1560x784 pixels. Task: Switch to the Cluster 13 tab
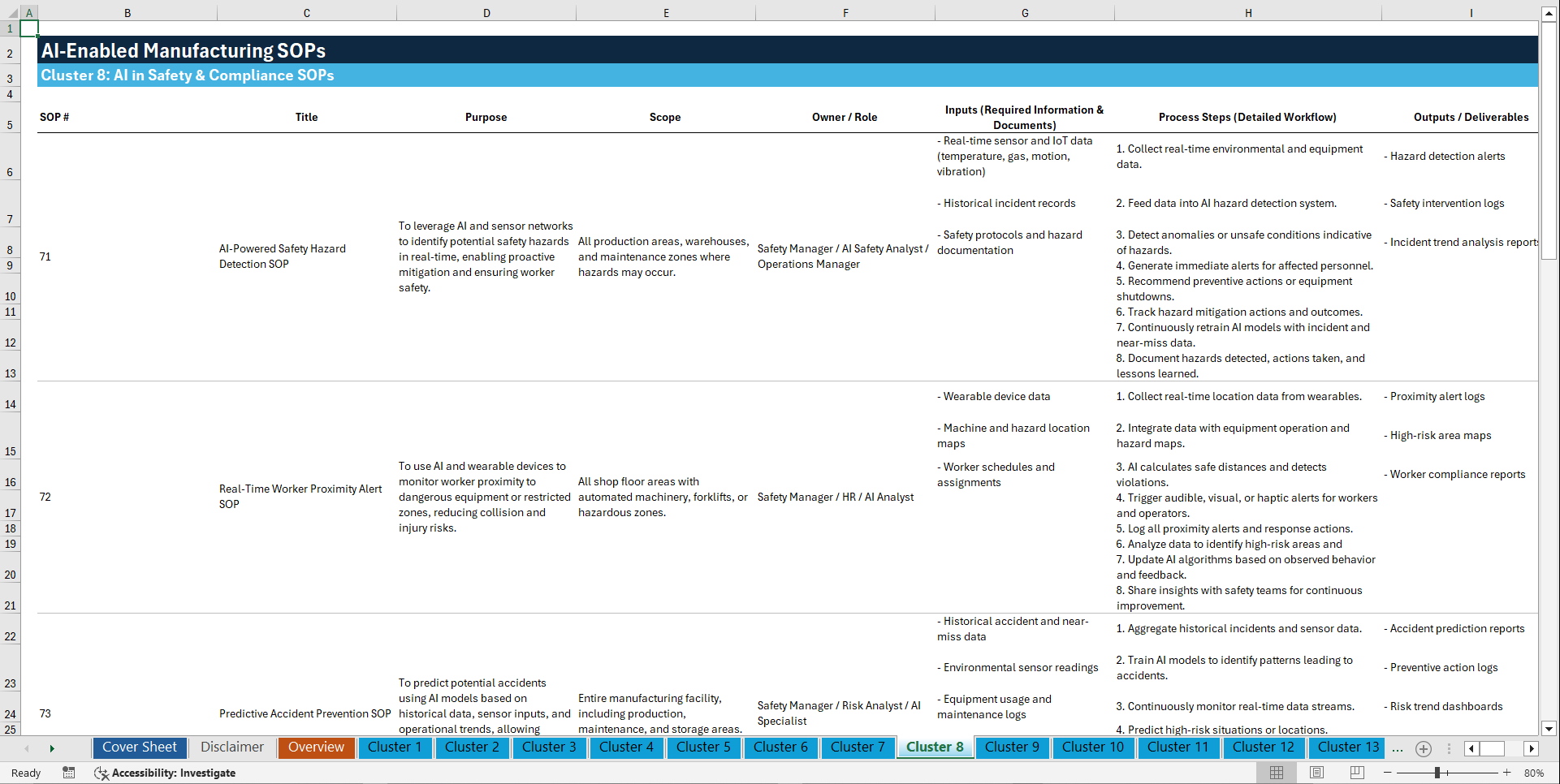tap(1346, 747)
